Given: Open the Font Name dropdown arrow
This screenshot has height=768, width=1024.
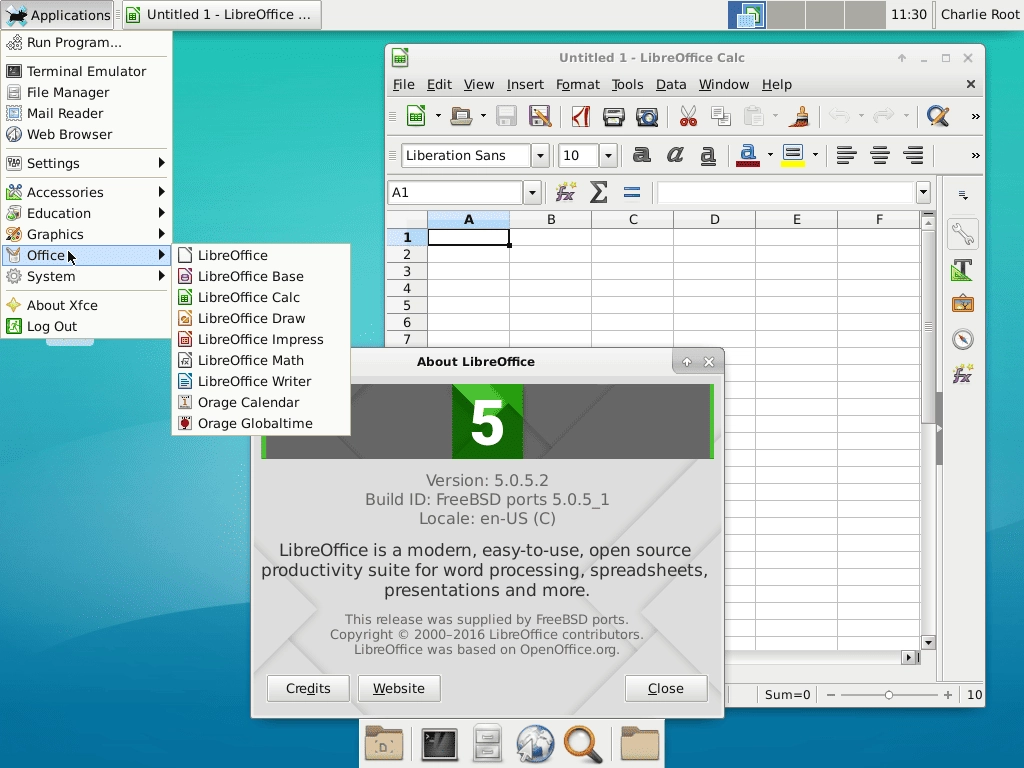Looking at the screenshot, I should pyautogui.click(x=540, y=155).
